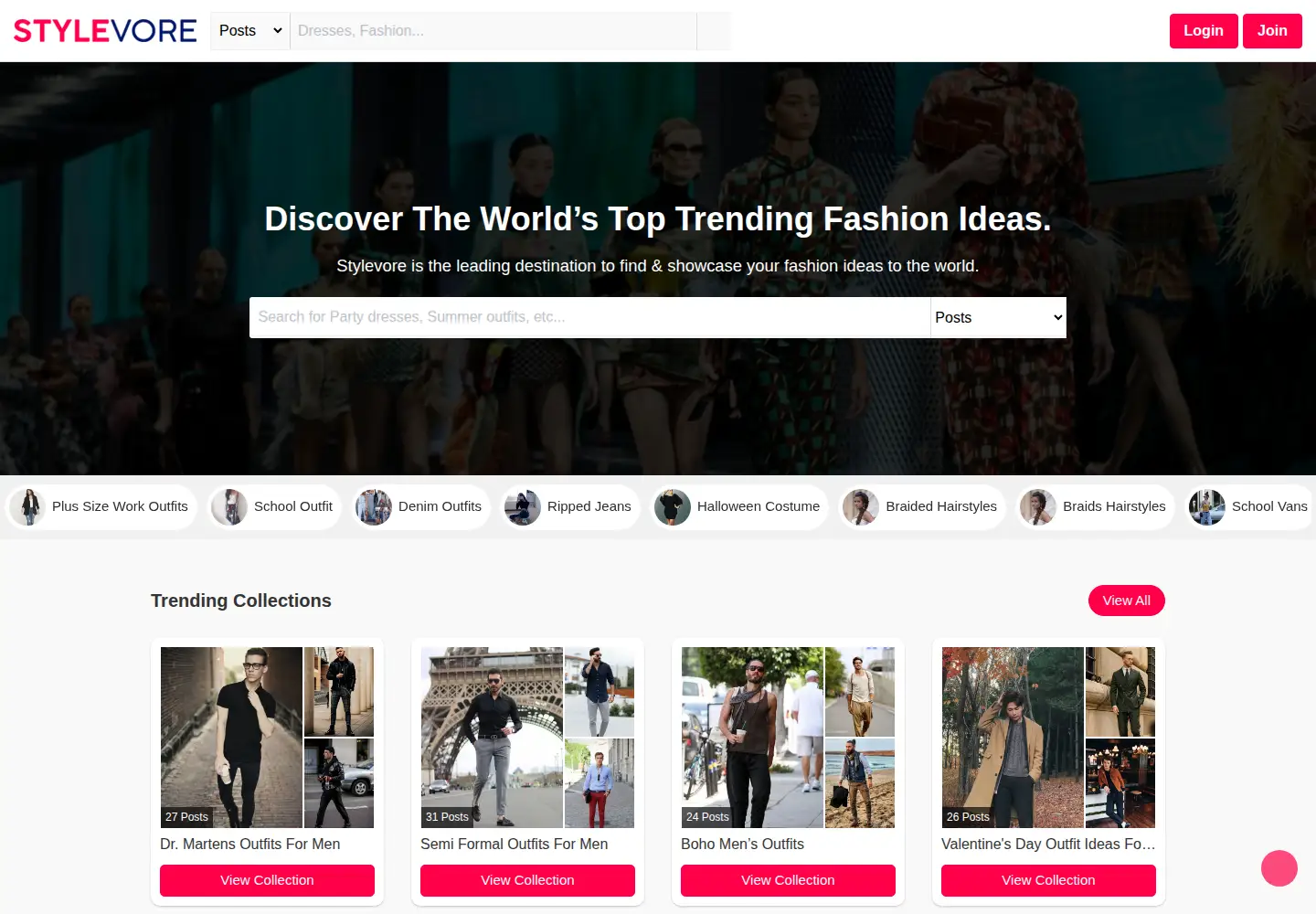Viewport: 1316px width, 914px height.
Task: Click the Join button
Action: [x=1272, y=31]
